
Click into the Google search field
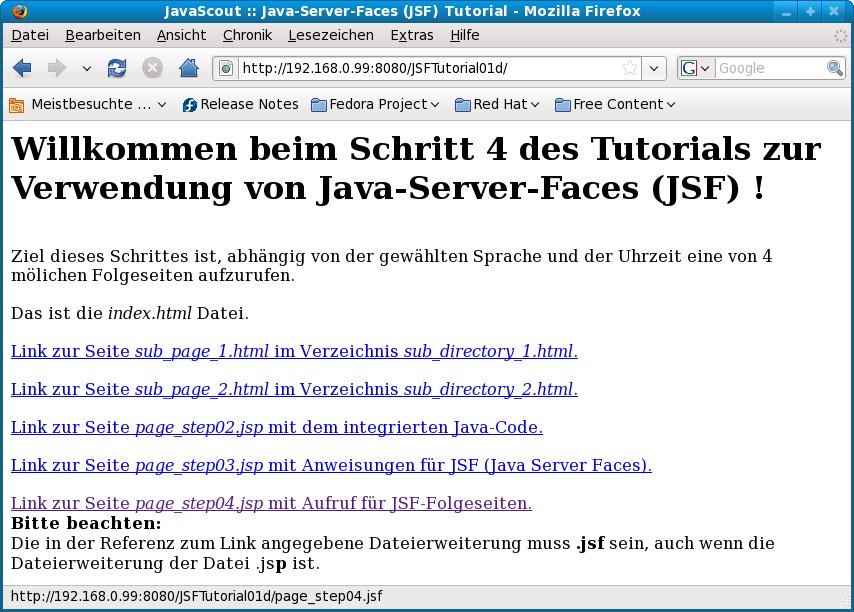(x=768, y=68)
